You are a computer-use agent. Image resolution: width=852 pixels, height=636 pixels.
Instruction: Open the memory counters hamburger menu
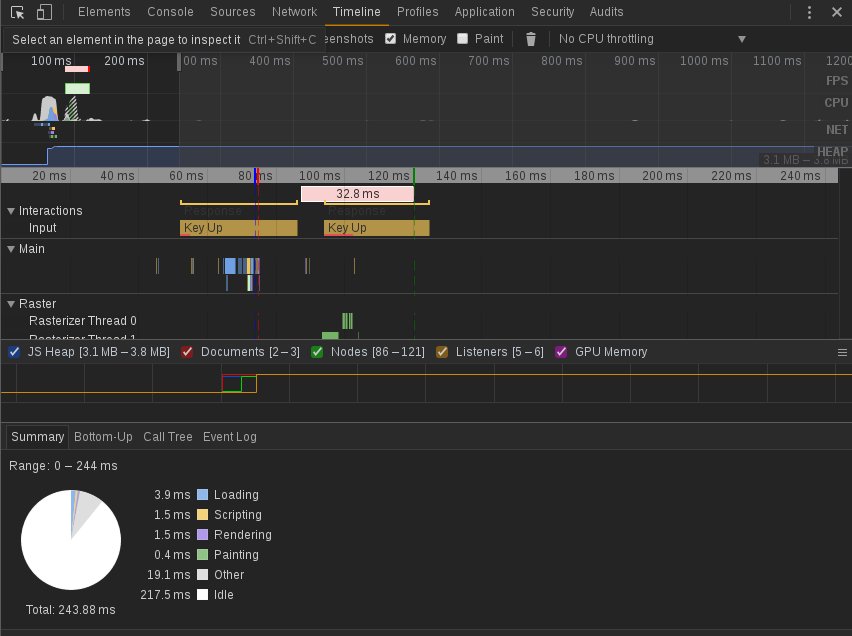pyautogui.click(x=842, y=353)
